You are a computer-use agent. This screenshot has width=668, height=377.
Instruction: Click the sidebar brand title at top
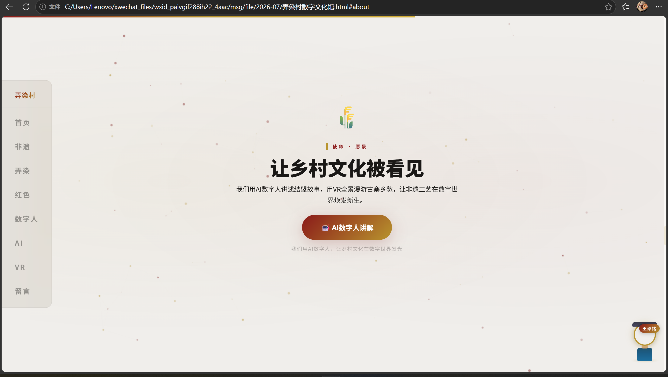(x=25, y=95)
